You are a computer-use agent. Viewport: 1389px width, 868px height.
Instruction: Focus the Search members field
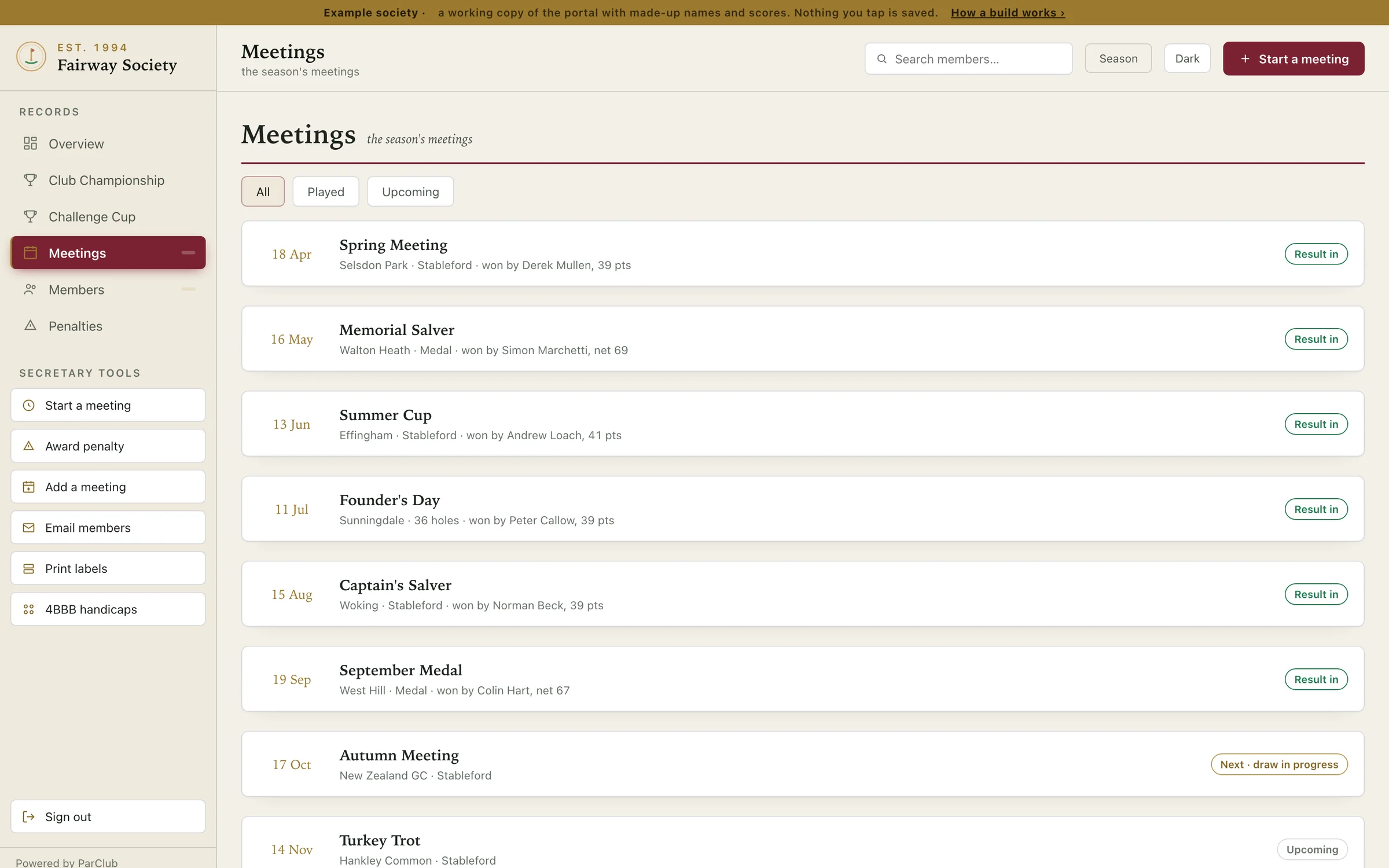pyautogui.click(x=968, y=59)
